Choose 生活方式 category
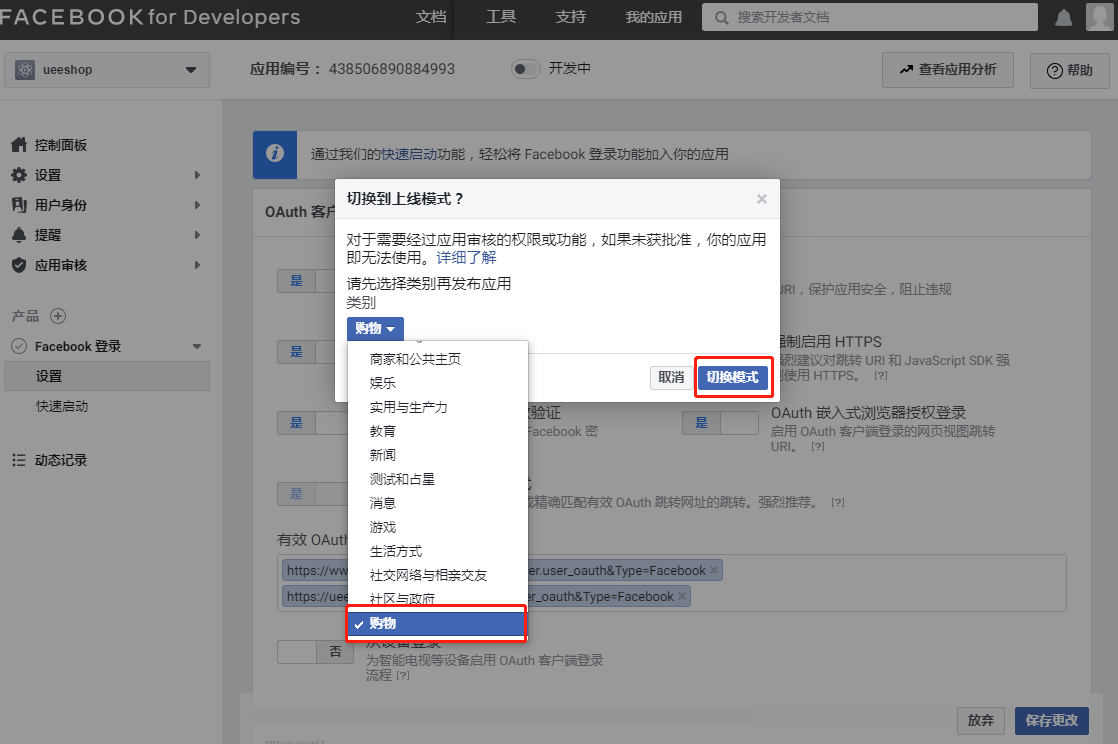1118x744 pixels. pos(438,551)
